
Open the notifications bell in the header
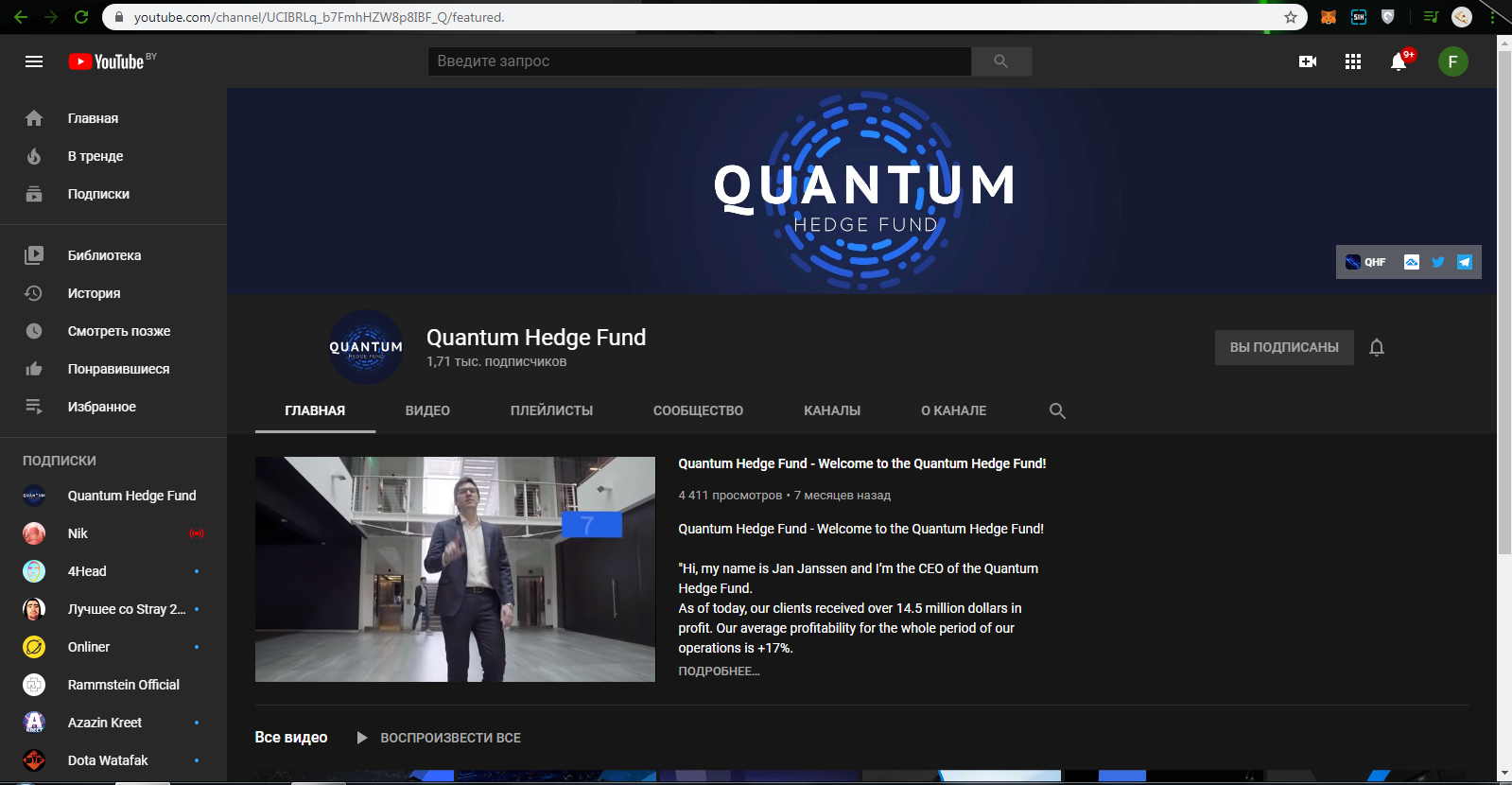coord(1399,61)
